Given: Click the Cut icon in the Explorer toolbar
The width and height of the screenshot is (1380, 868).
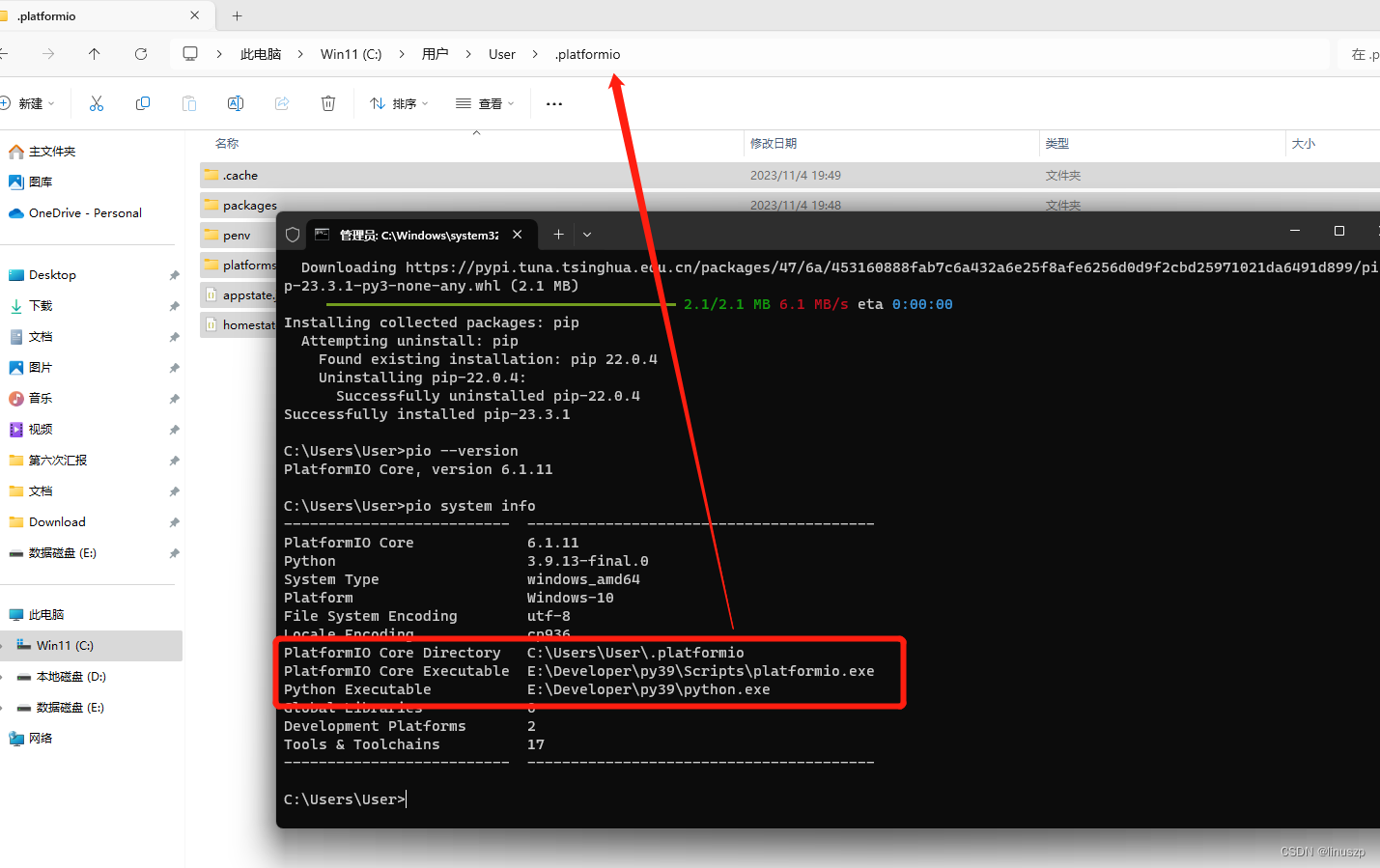Looking at the screenshot, I should coord(96,103).
